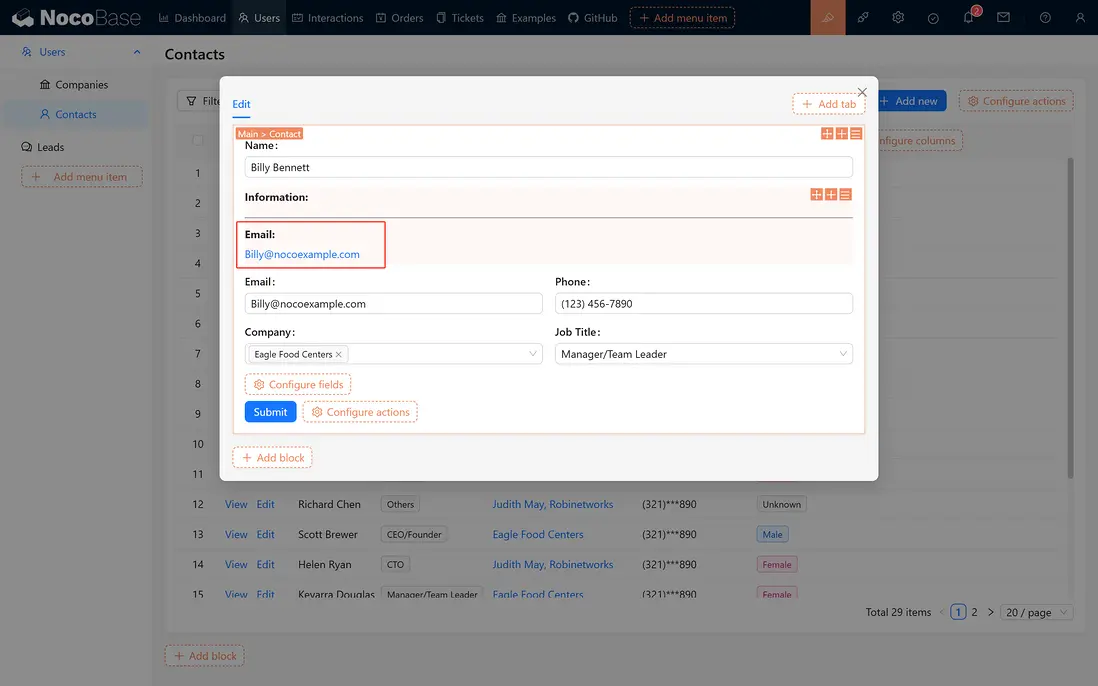
Task: Go to next page arrow
Action: point(990,612)
